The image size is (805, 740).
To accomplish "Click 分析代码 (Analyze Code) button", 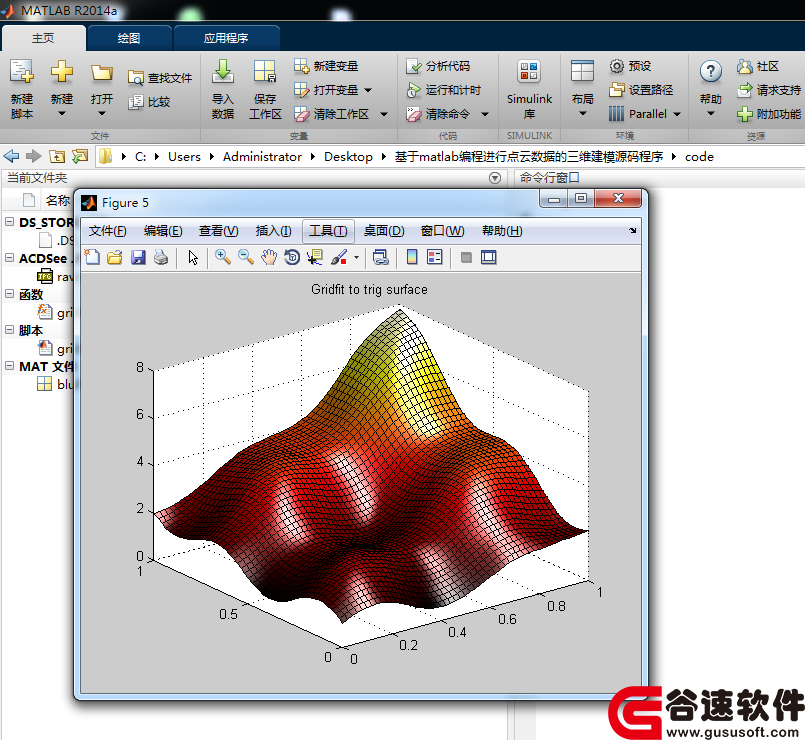I will [x=438, y=66].
